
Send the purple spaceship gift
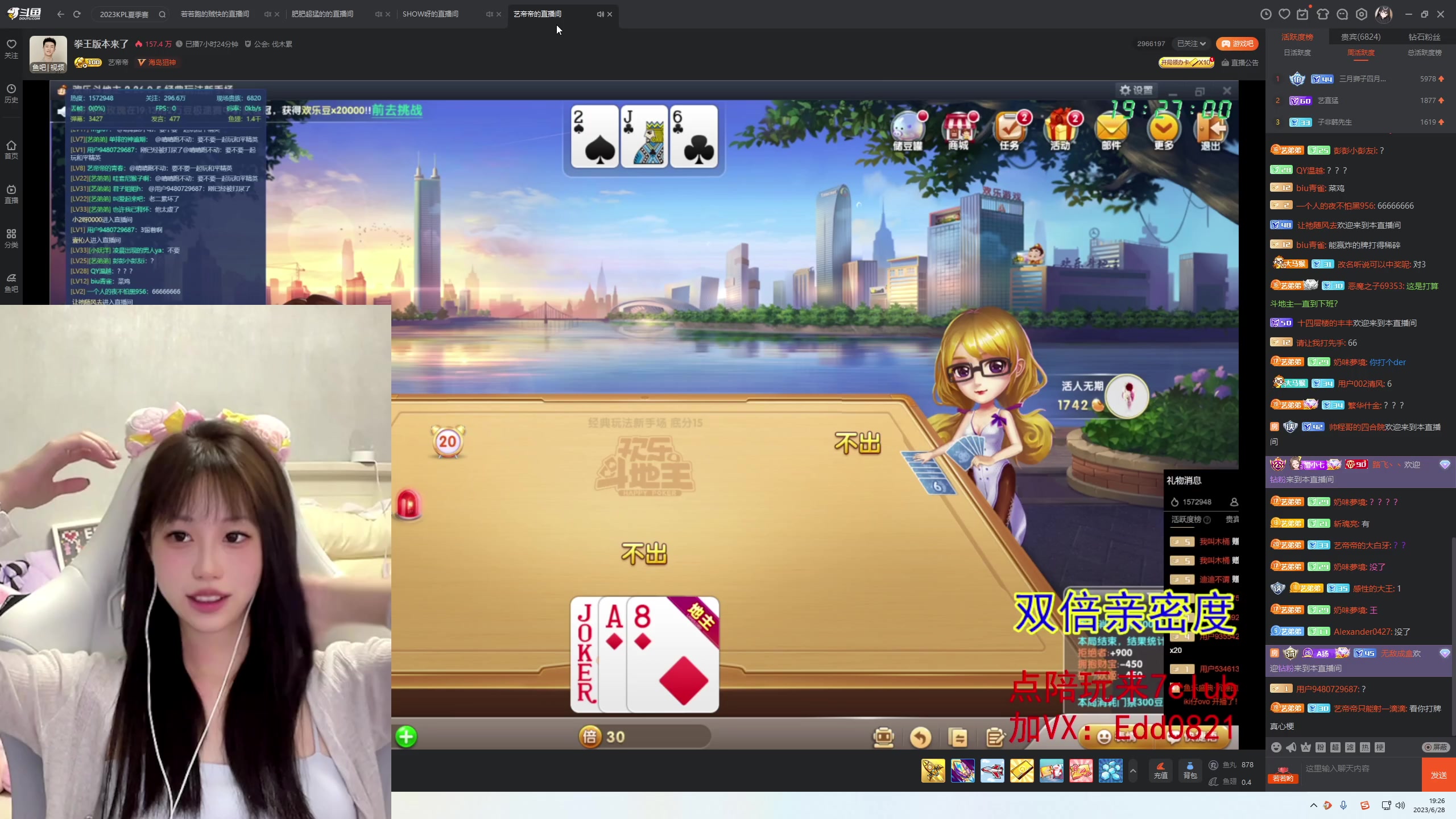click(x=963, y=771)
